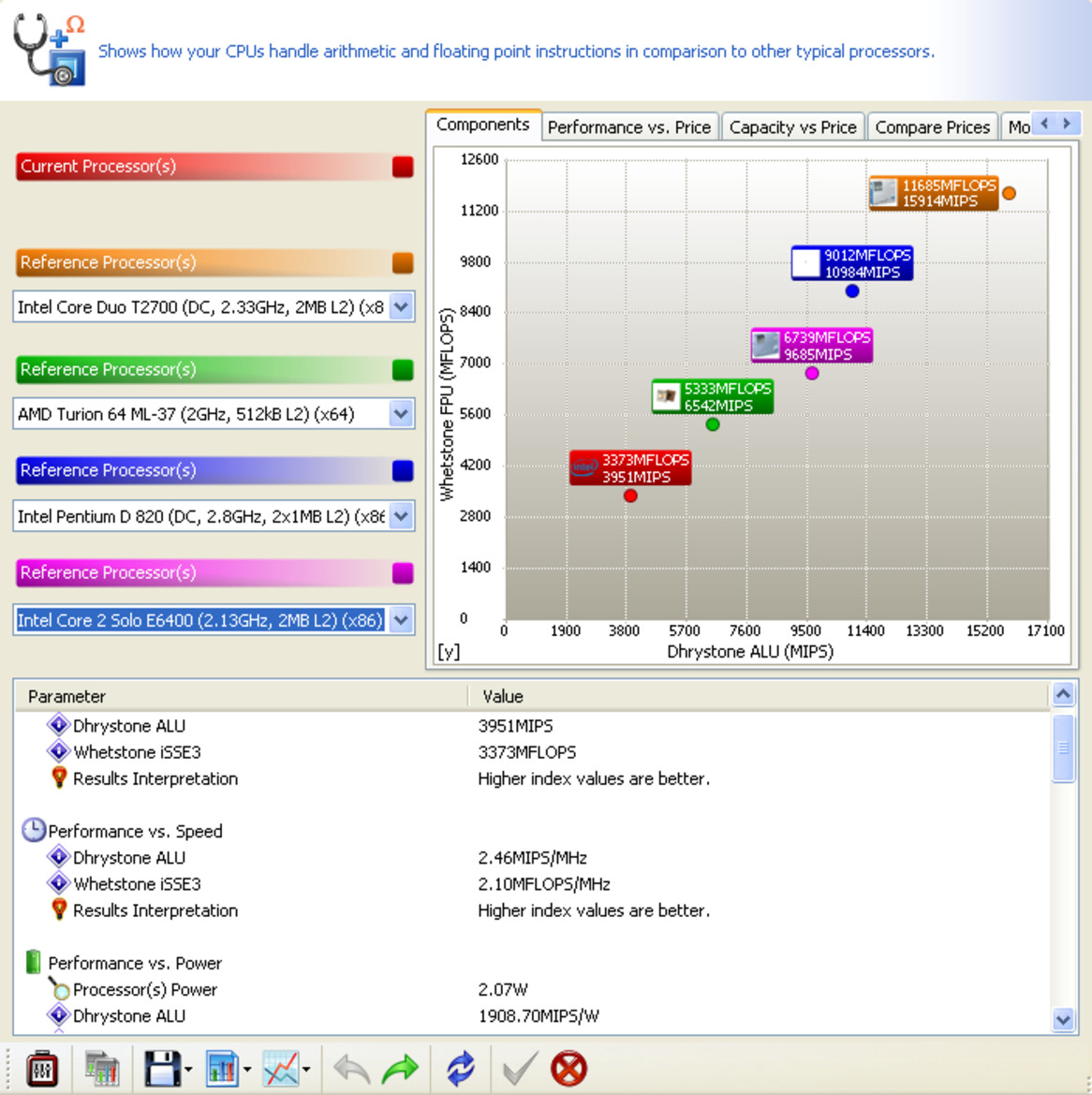1092x1095 pixels.
Task: Open the Compare Prices tab
Action: pyautogui.click(x=932, y=126)
